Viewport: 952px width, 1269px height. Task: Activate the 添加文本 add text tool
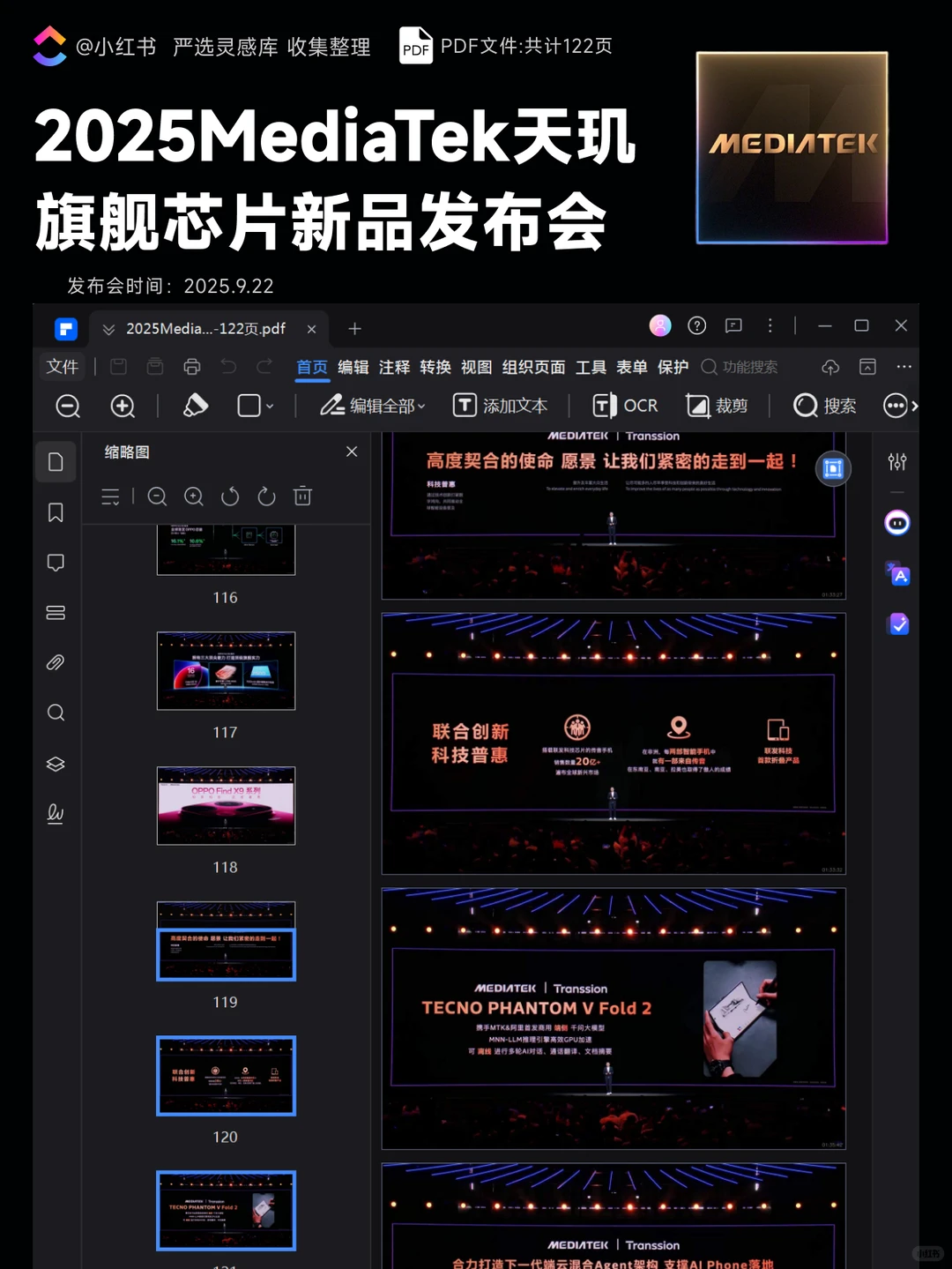500,406
